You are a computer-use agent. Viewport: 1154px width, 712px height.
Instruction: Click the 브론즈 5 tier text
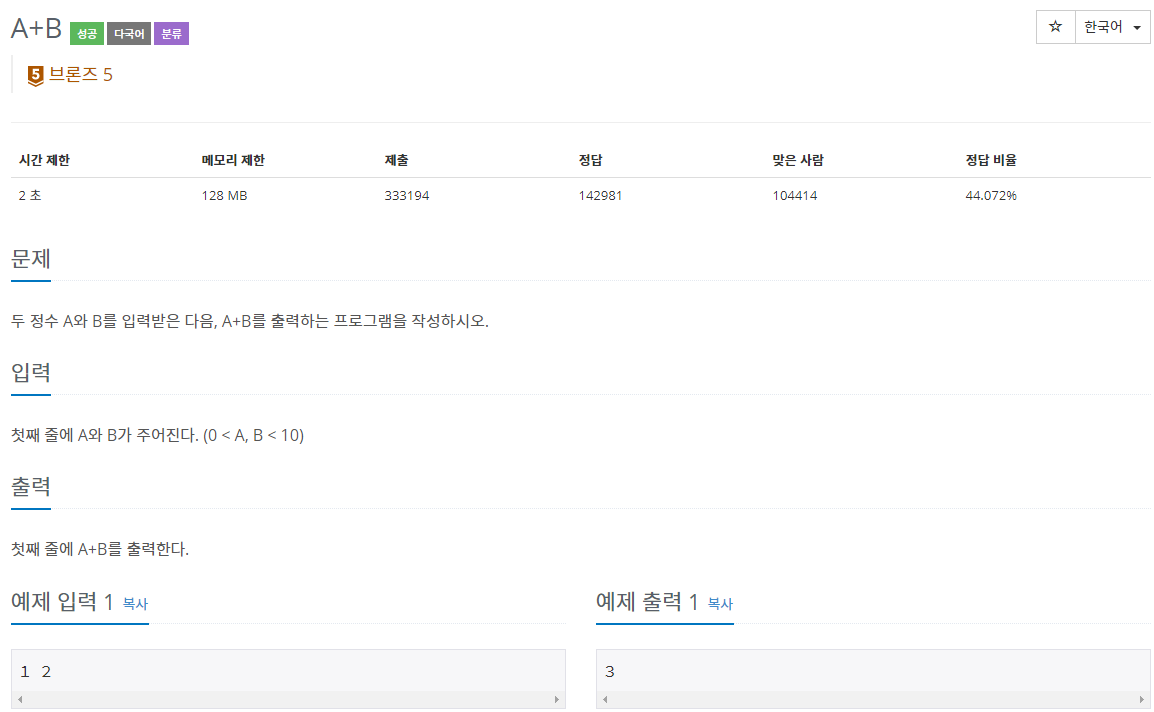pos(80,74)
